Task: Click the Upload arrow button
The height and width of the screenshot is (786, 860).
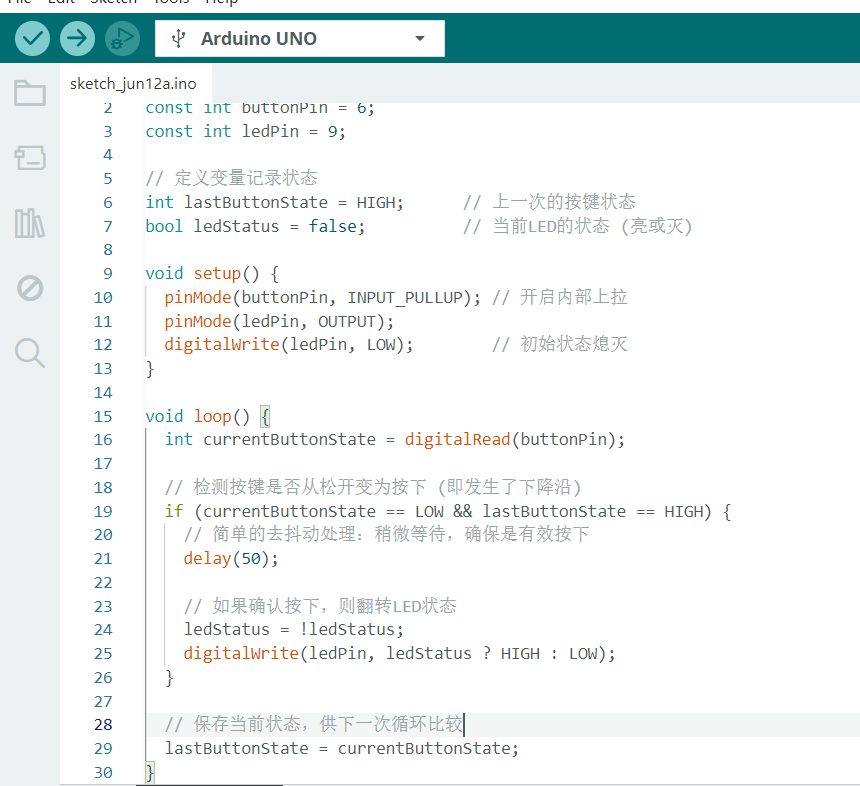Action: (x=77, y=38)
